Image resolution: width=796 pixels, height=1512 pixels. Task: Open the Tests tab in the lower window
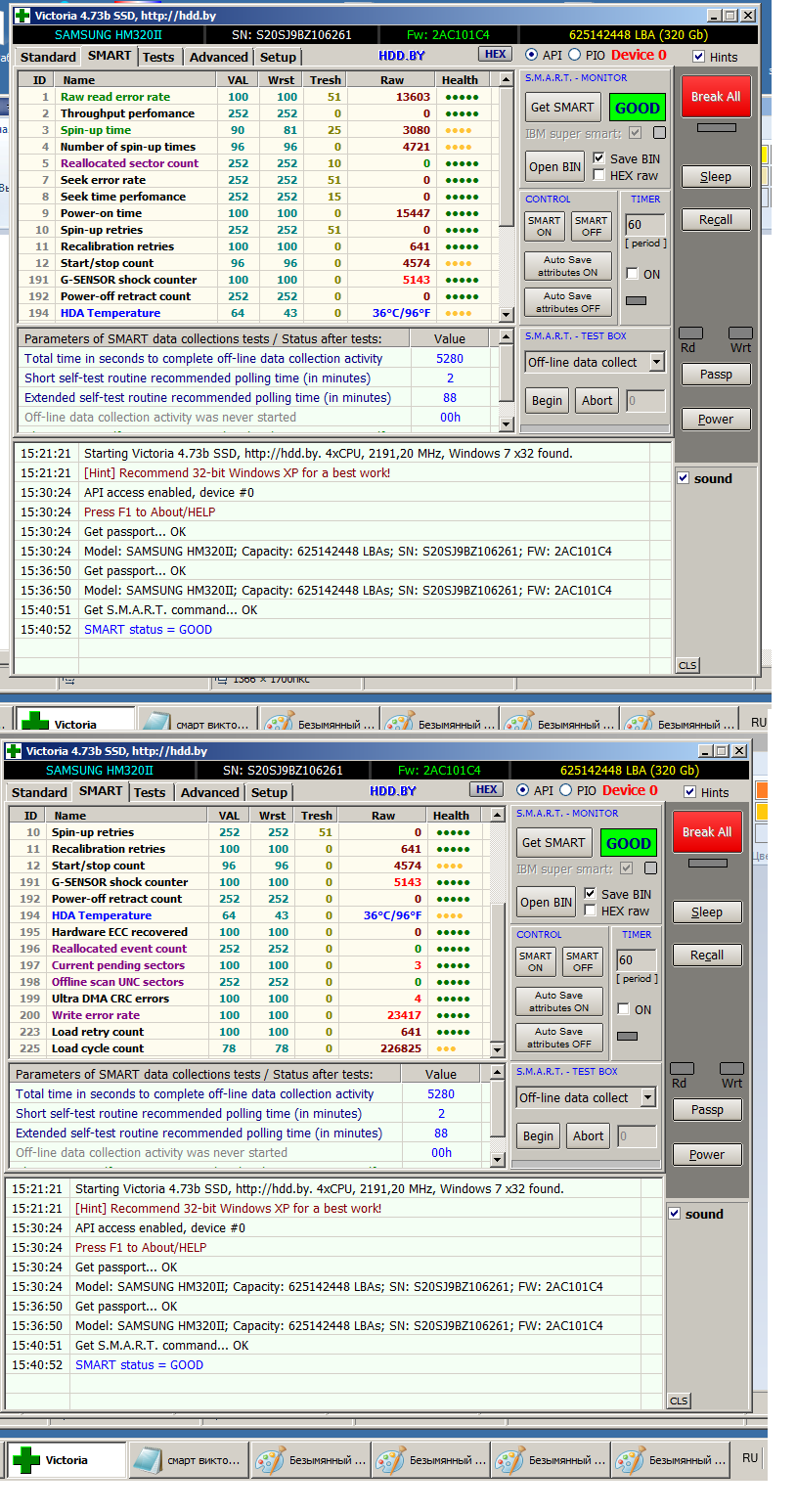click(150, 792)
